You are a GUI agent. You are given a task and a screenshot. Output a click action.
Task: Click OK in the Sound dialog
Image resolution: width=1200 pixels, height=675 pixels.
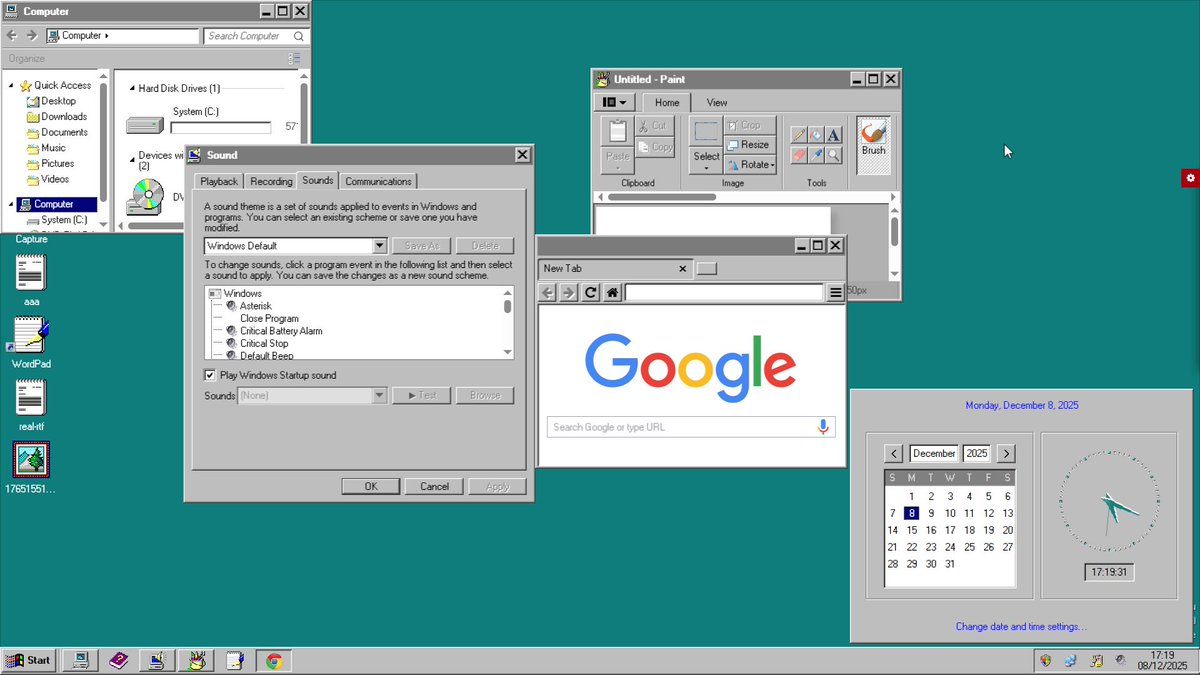(x=370, y=486)
